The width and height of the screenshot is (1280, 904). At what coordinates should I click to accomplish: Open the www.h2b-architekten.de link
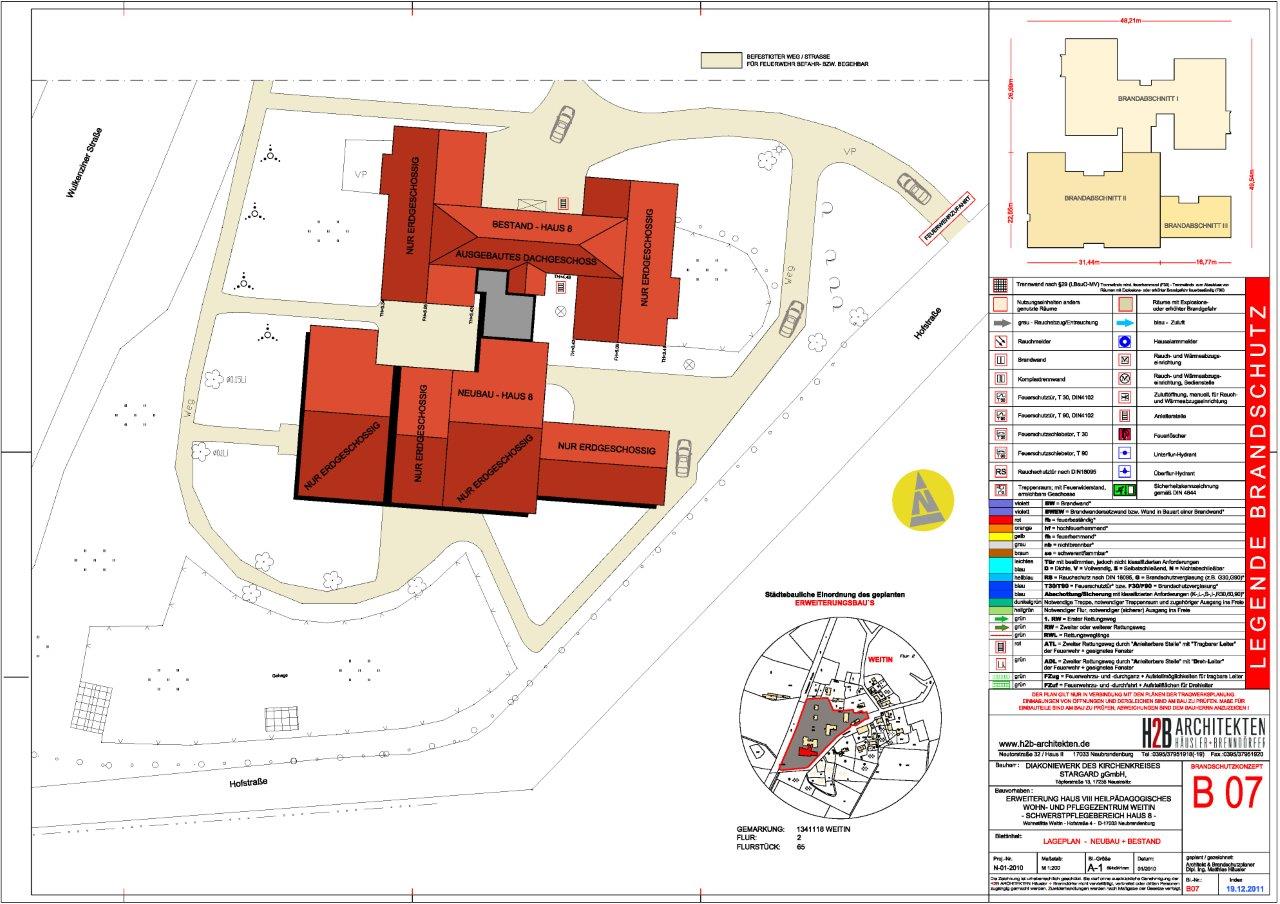tap(1044, 743)
